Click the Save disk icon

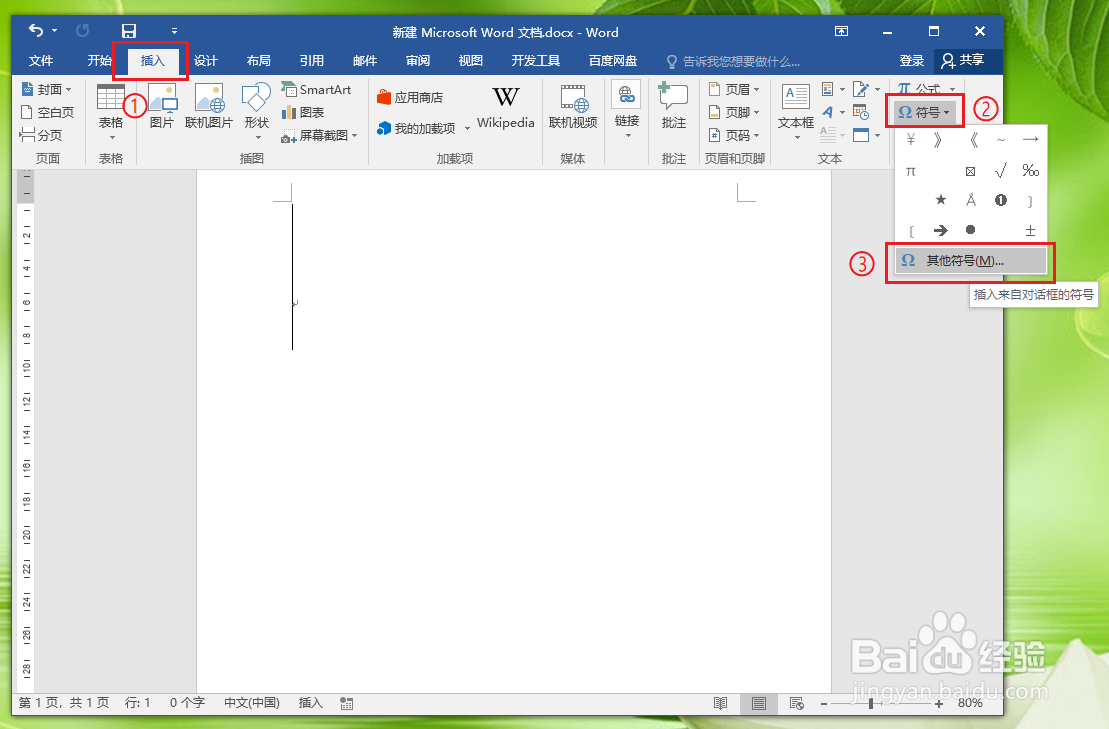[129, 31]
